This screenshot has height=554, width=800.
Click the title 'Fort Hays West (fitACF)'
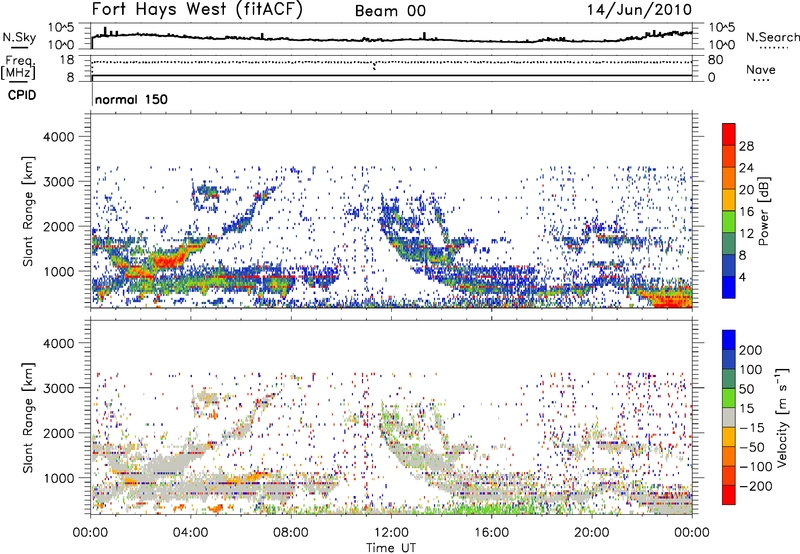[197, 10]
